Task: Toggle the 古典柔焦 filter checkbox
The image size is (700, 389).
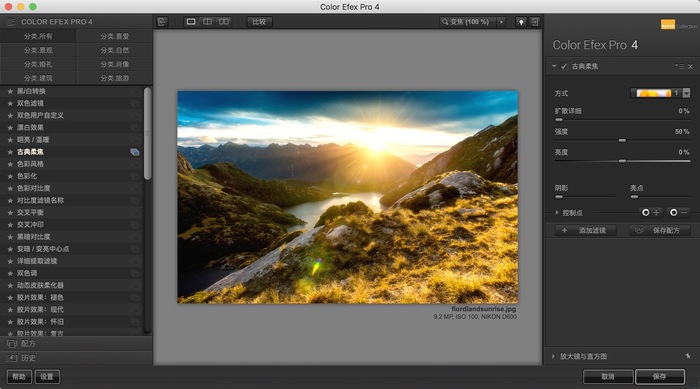Action: pyautogui.click(x=564, y=67)
